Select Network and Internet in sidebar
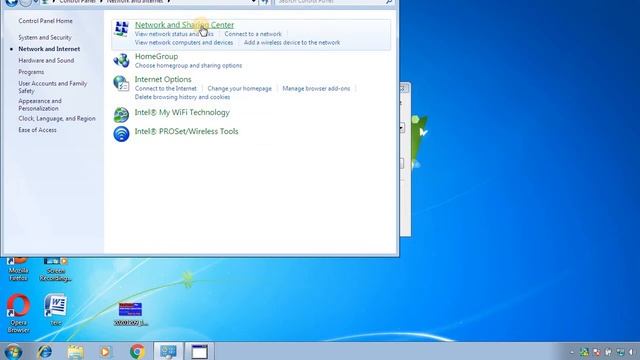Viewport: 640px width, 360px height. pos(49,49)
